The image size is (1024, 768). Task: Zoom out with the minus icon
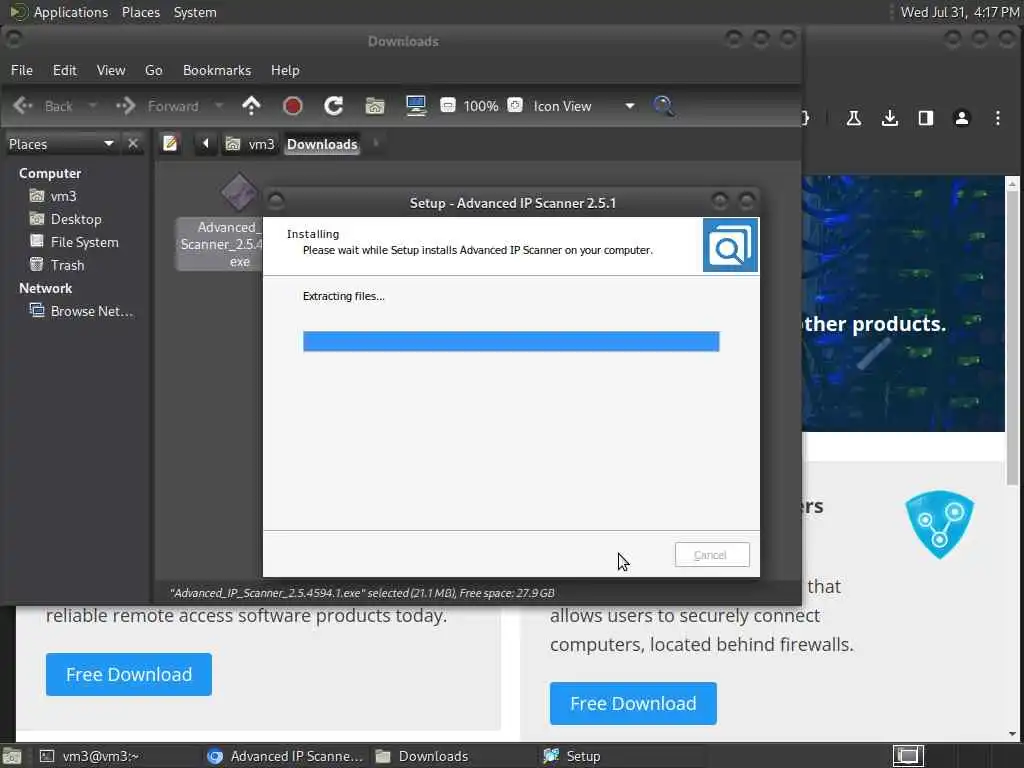click(448, 105)
